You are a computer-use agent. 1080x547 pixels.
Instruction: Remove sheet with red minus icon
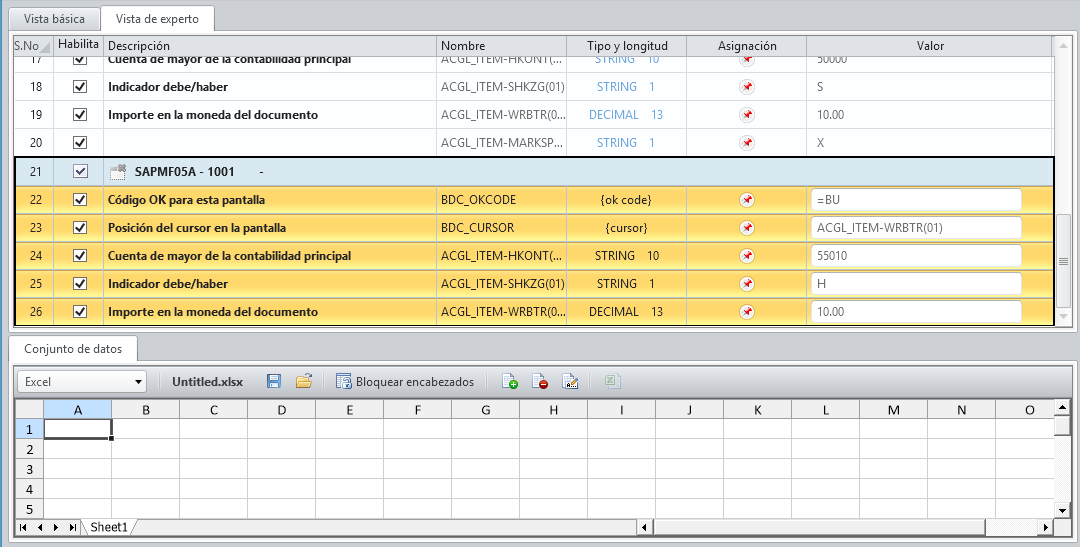540,381
